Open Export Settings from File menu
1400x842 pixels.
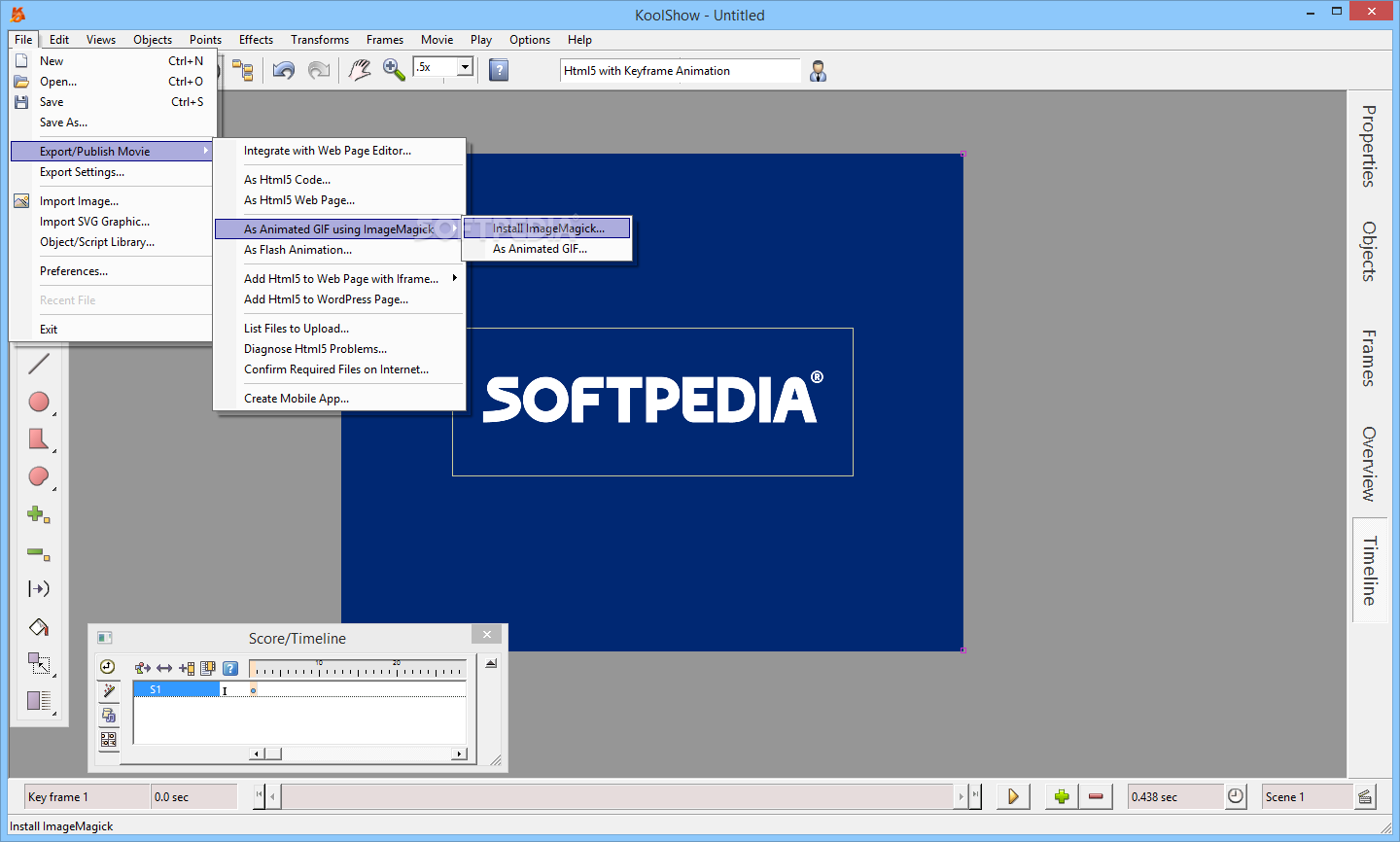click(112, 172)
